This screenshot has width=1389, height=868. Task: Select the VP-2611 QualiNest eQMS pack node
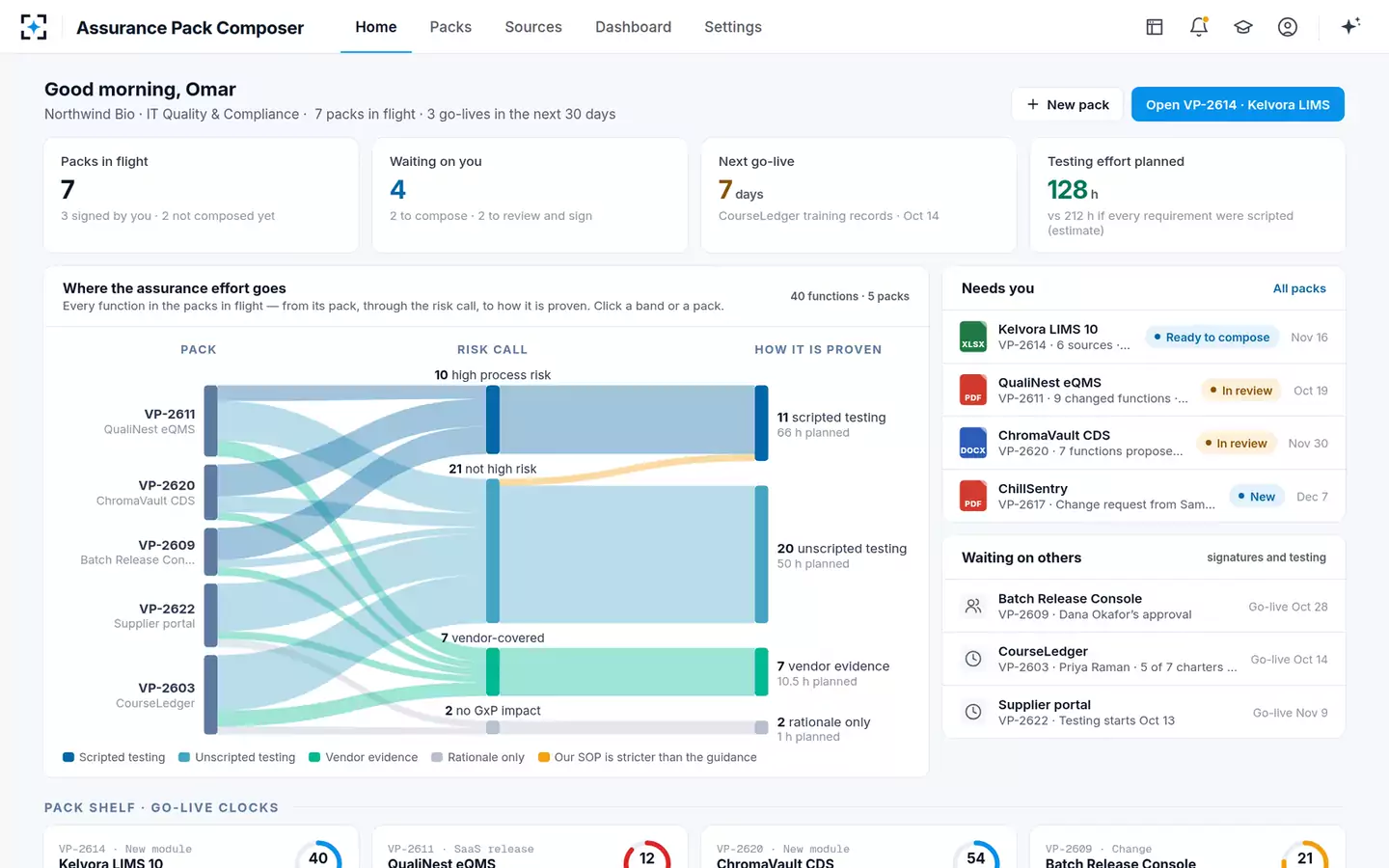click(210, 421)
